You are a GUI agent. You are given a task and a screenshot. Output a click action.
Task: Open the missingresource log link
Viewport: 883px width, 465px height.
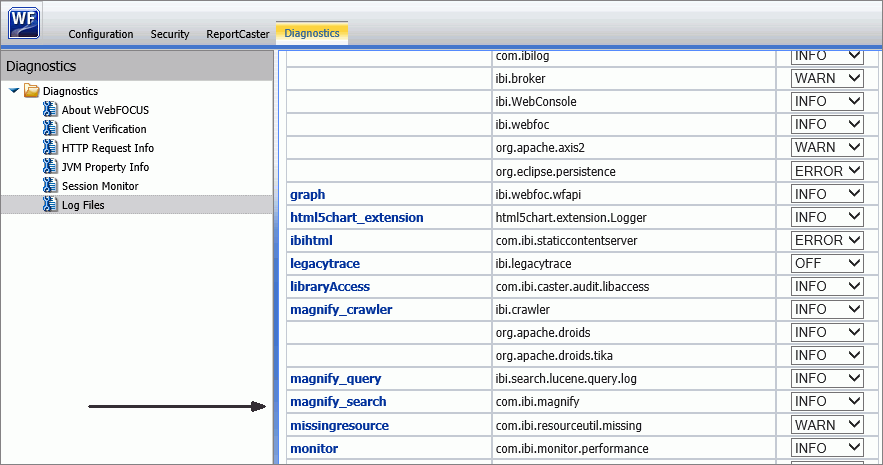click(340, 426)
